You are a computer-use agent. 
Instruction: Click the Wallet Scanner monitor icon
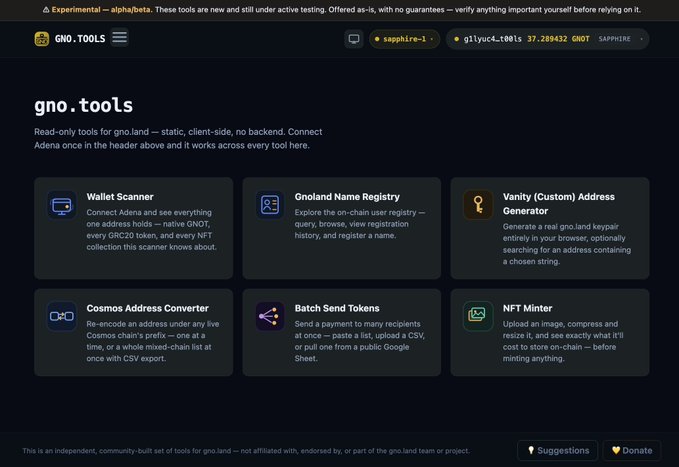(61, 205)
